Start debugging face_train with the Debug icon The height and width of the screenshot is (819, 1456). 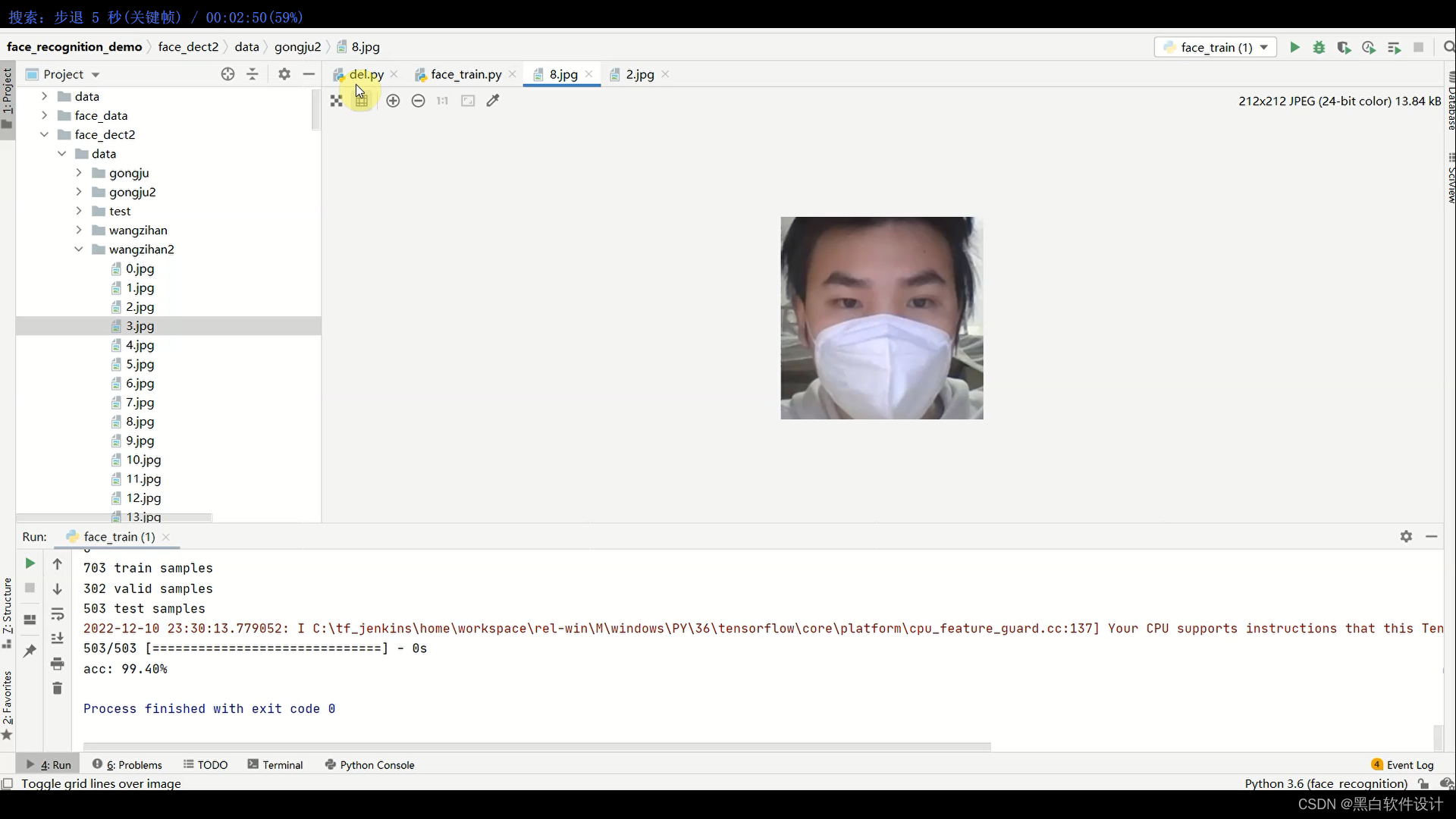(x=1319, y=47)
